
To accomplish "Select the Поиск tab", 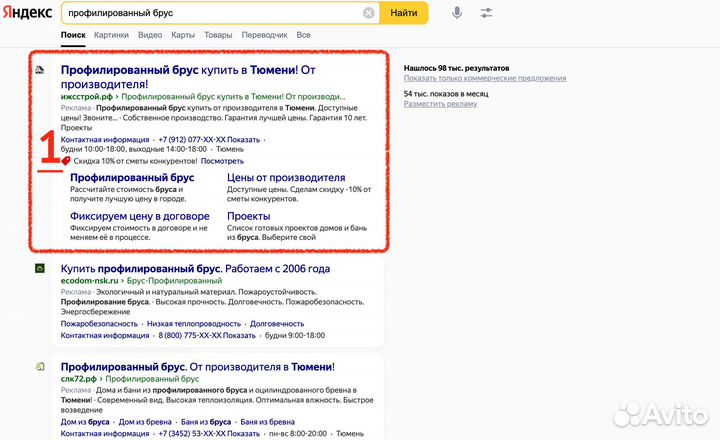I will pos(73,35).
